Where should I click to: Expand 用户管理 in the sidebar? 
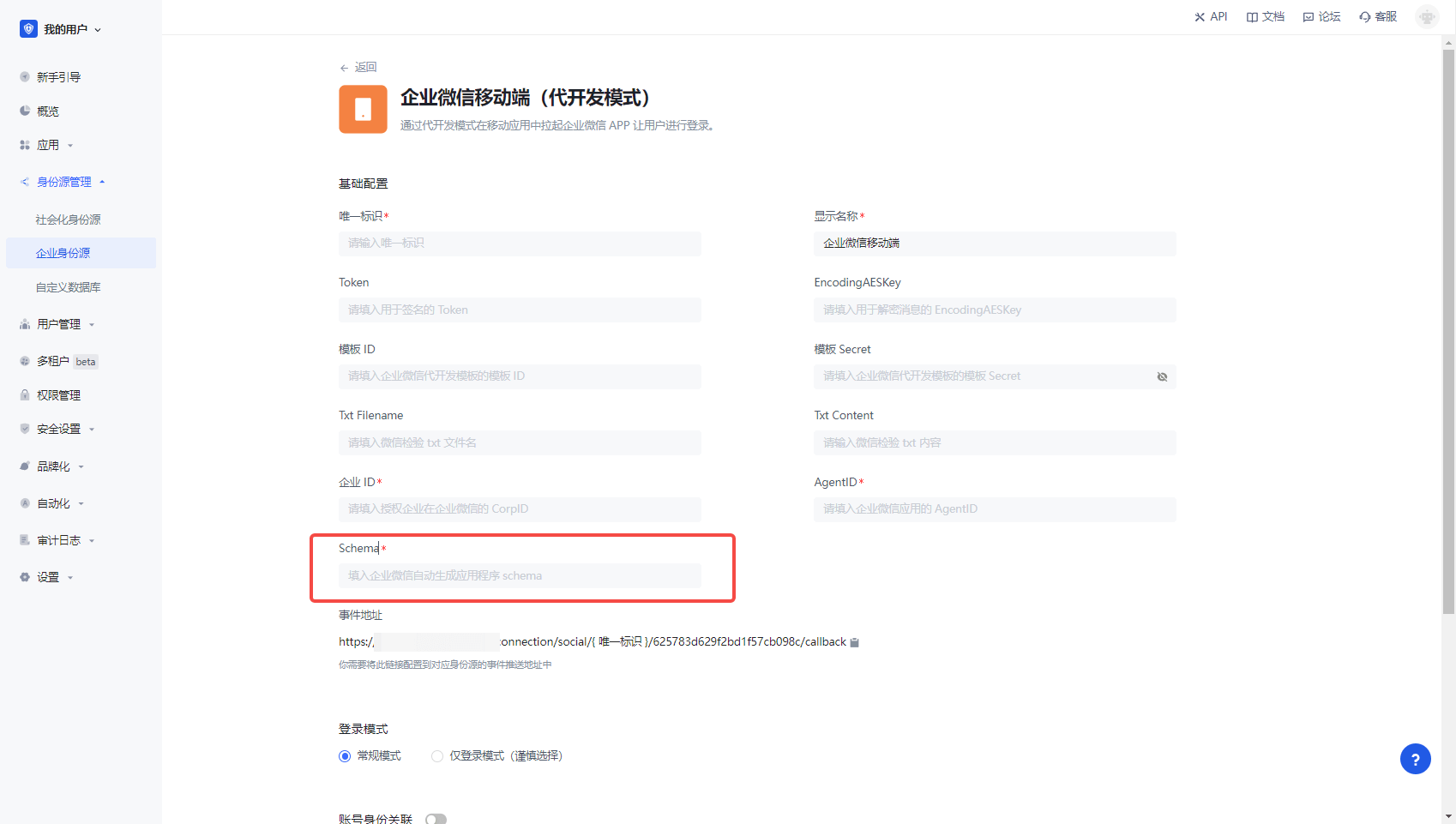click(x=58, y=324)
